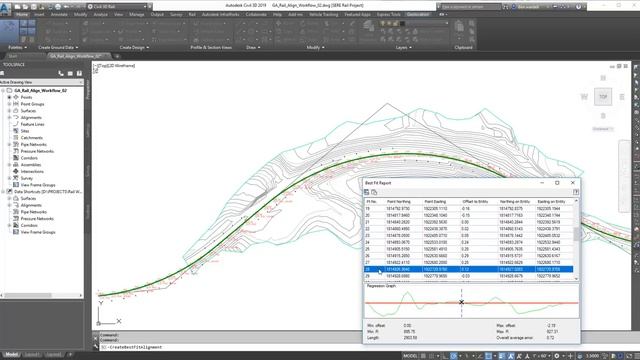Image resolution: width=640 pixels, height=360 pixels.
Task: Click the Autodesk sign-in user icon
Action: pos(513,7)
